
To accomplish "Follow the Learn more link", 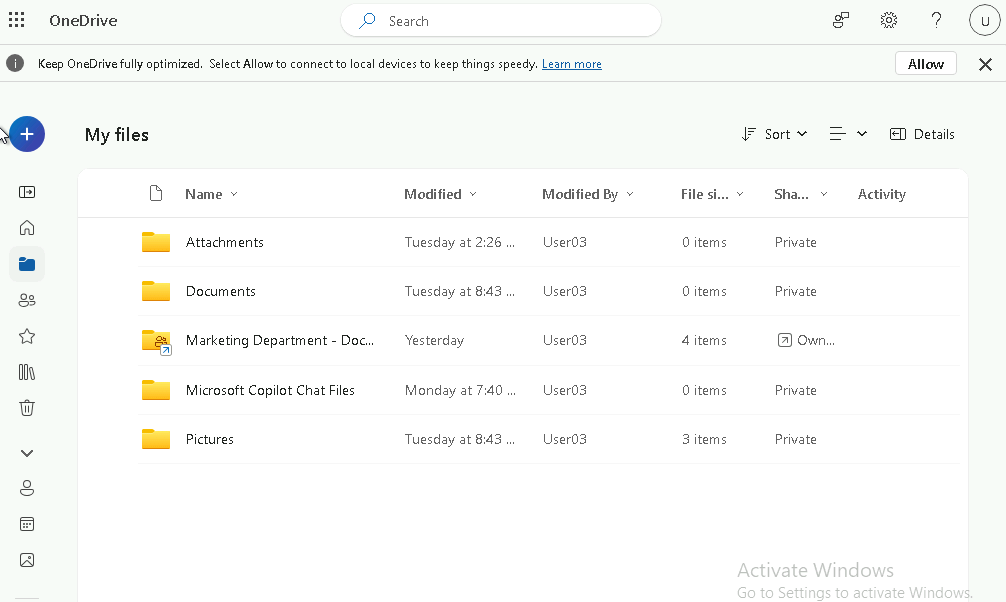I will coord(572,64).
